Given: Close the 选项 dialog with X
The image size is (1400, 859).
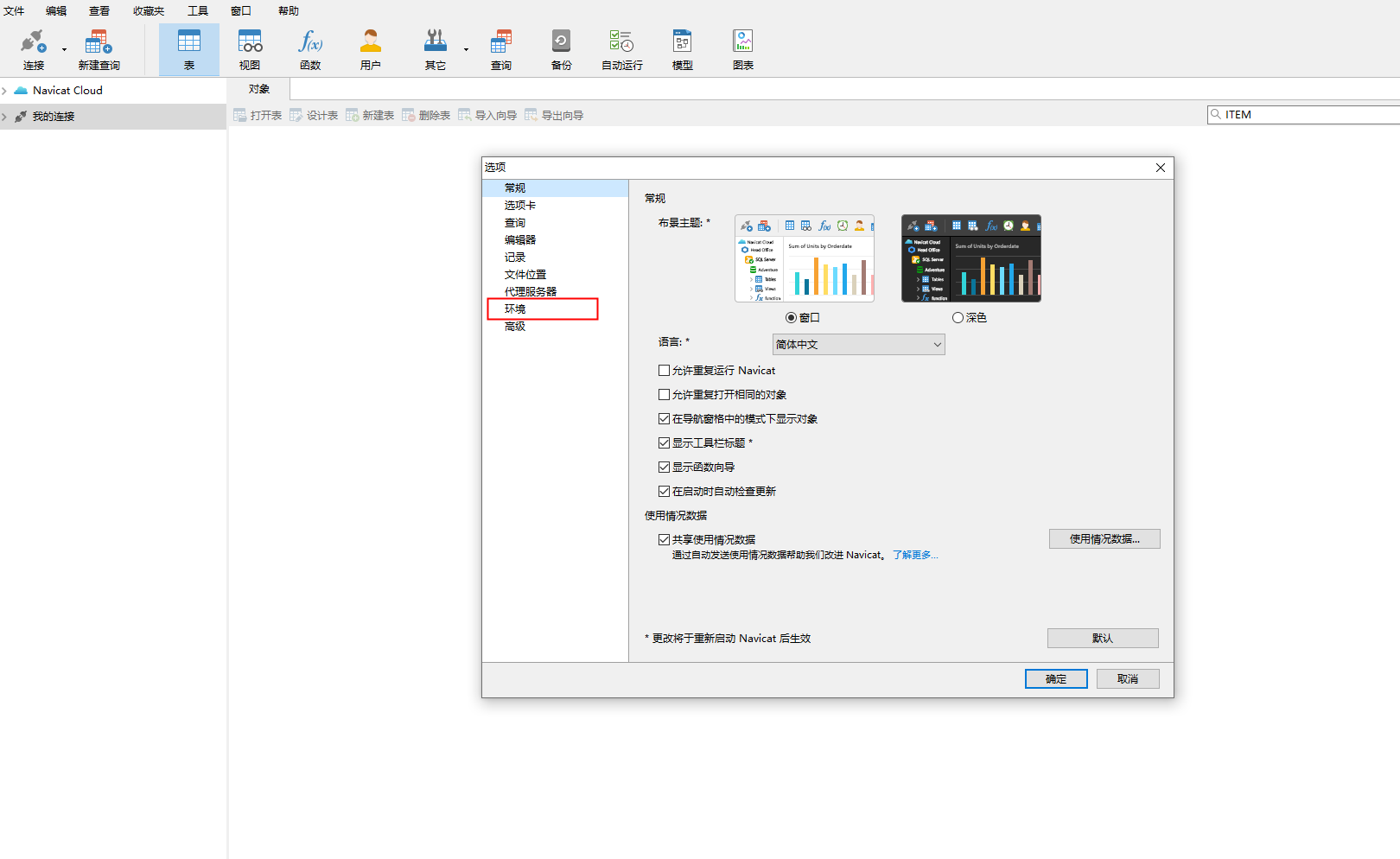Looking at the screenshot, I should (x=1161, y=168).
